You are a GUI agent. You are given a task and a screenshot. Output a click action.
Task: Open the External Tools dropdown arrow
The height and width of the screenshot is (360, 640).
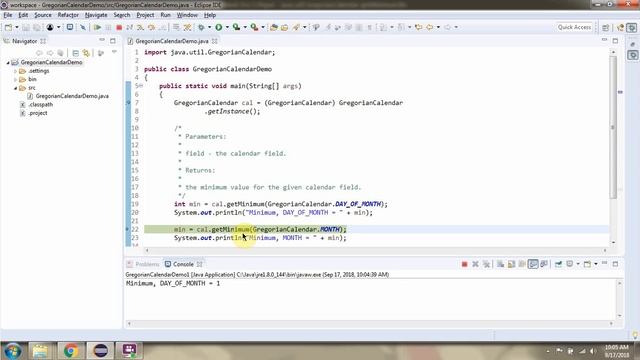263,27
